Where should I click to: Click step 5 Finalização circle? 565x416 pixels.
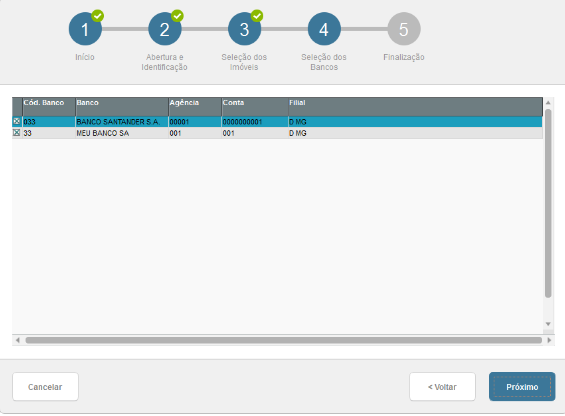point(404,29)
